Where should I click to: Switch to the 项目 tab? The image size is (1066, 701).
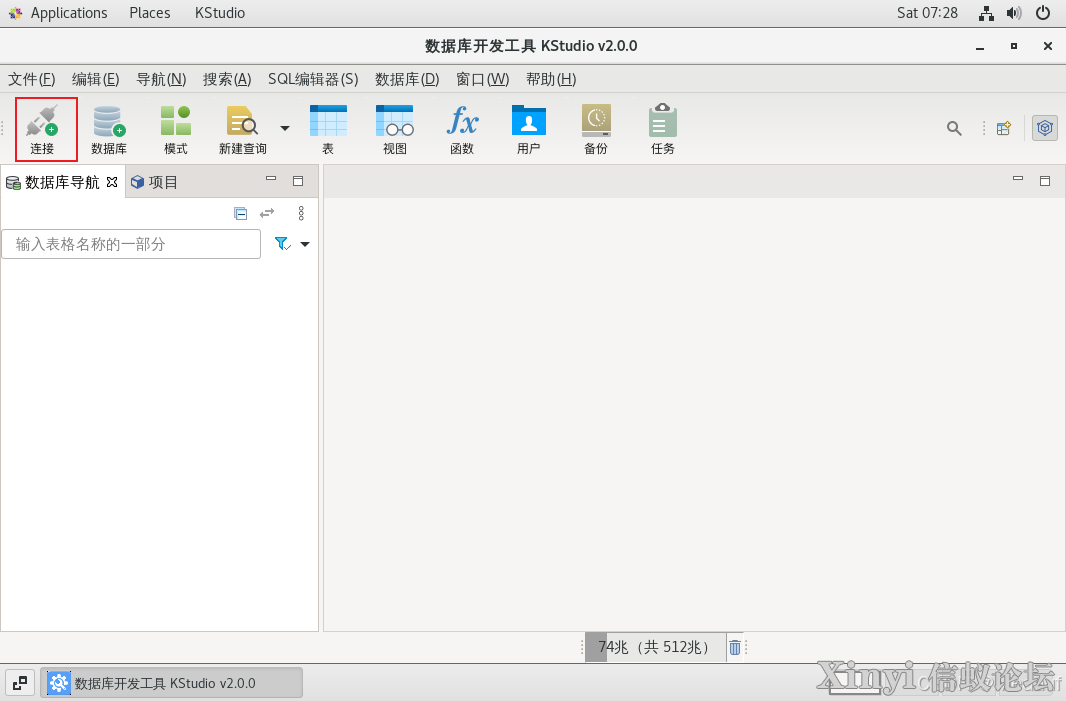coord(155,182)
